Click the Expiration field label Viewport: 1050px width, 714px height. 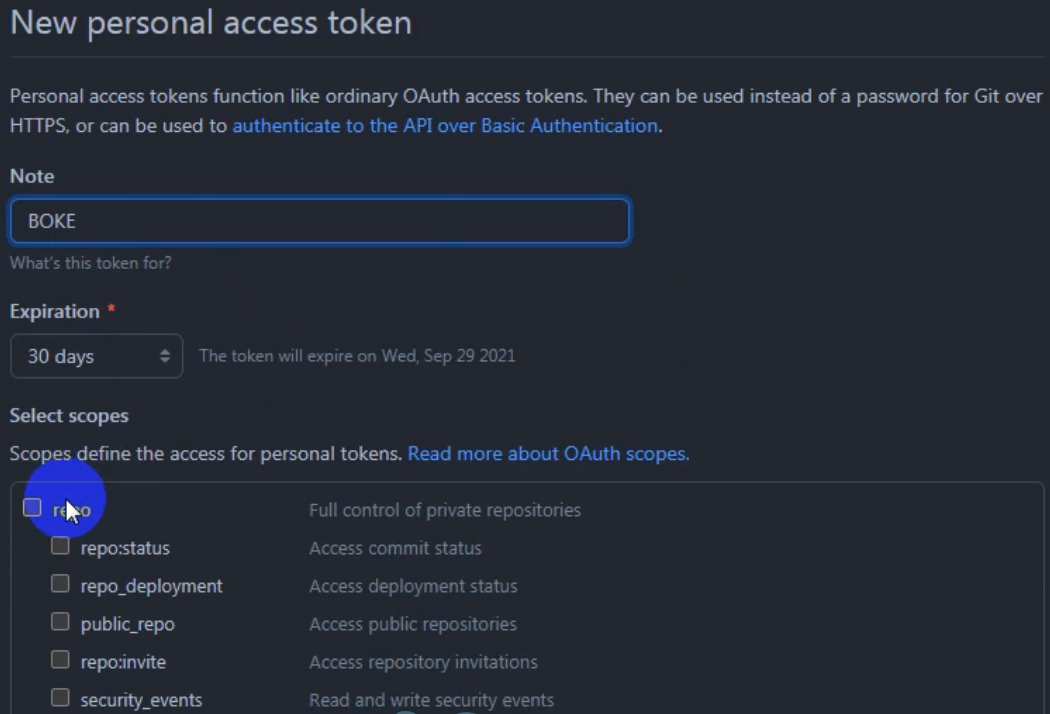(x=55, y=311)
